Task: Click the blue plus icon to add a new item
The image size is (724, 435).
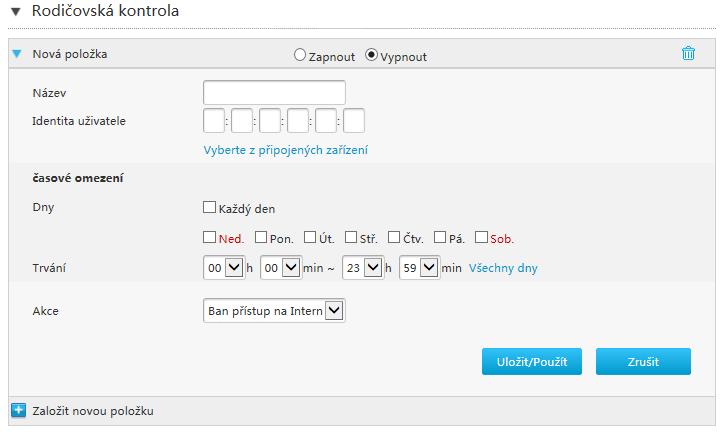Action: click(x=18, y=410)
